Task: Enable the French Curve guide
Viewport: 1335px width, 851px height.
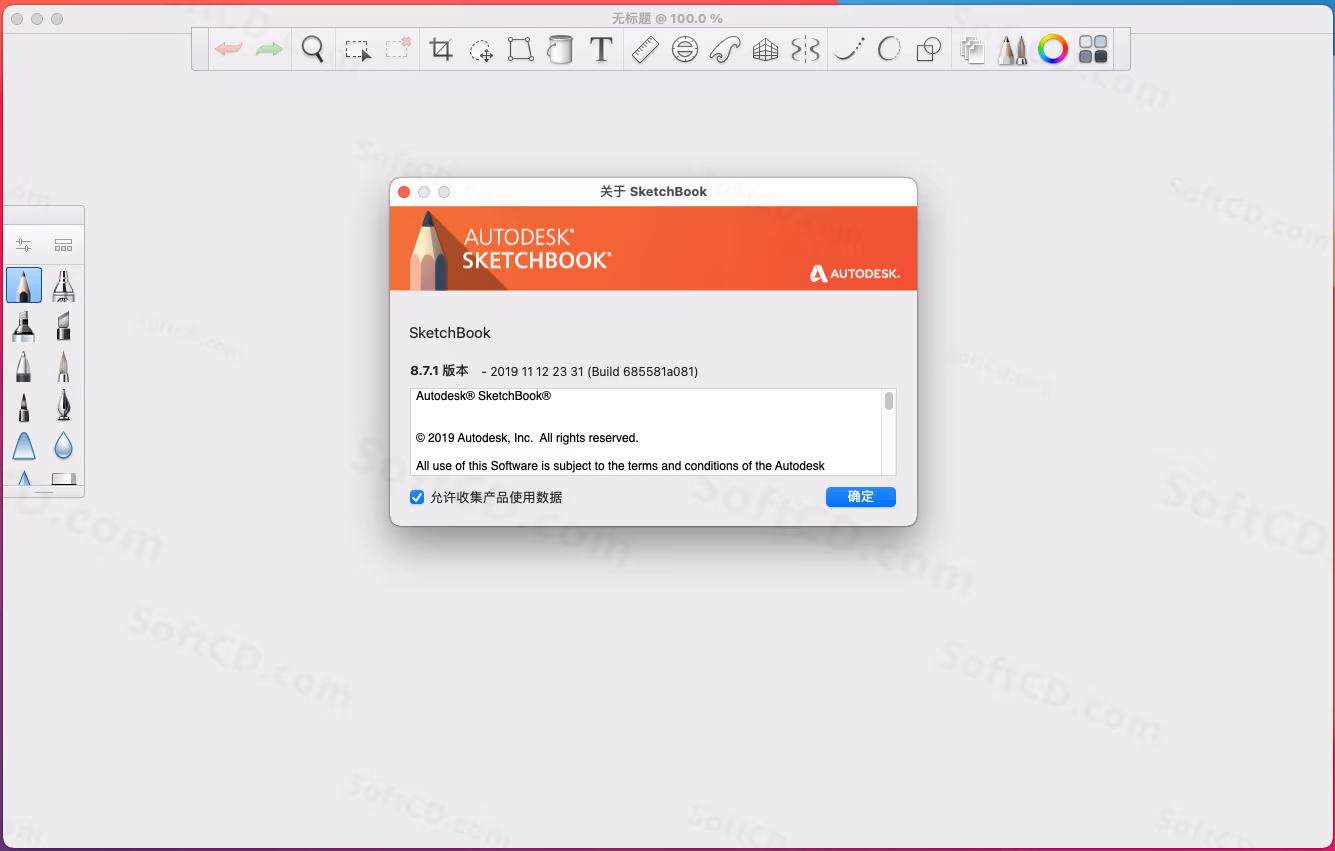Action: [725, 49]
